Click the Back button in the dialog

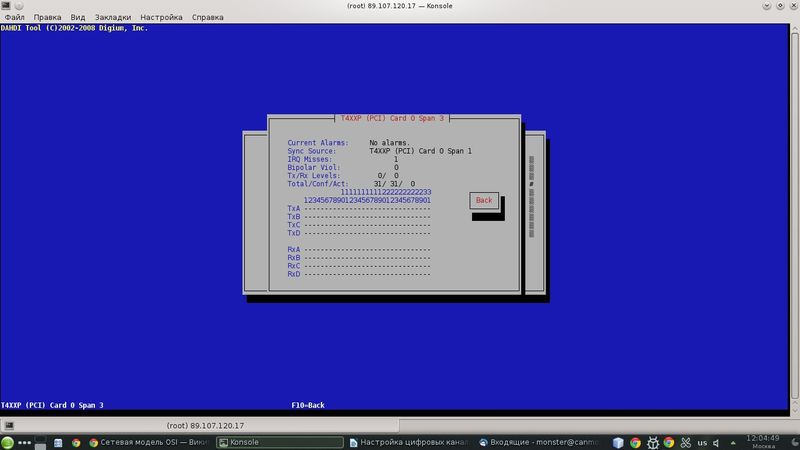coord(484,200)
